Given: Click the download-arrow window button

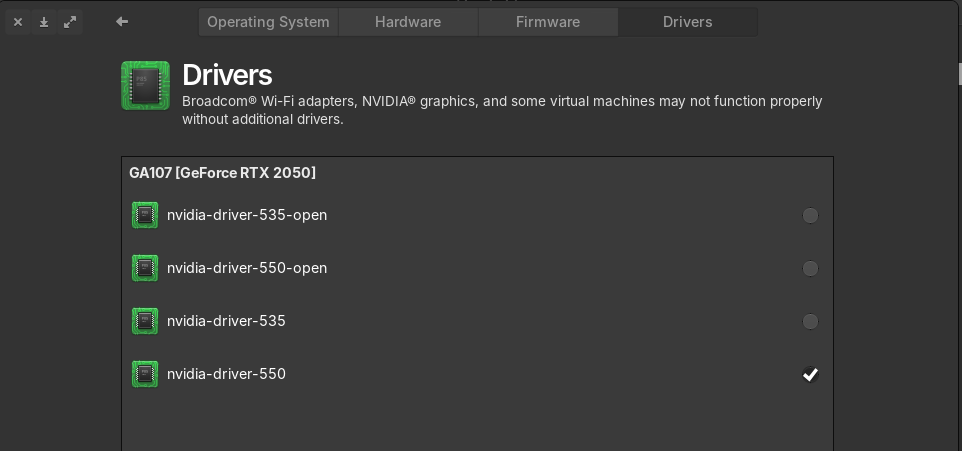Looking at the screenshot, I should [x=44, y=22].
